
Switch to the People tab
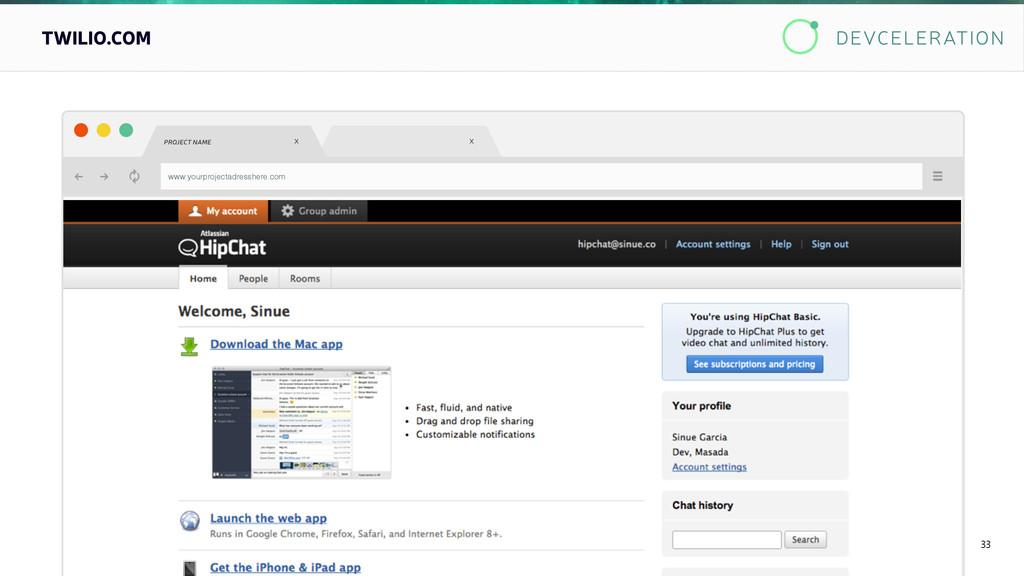coord(253,278)
